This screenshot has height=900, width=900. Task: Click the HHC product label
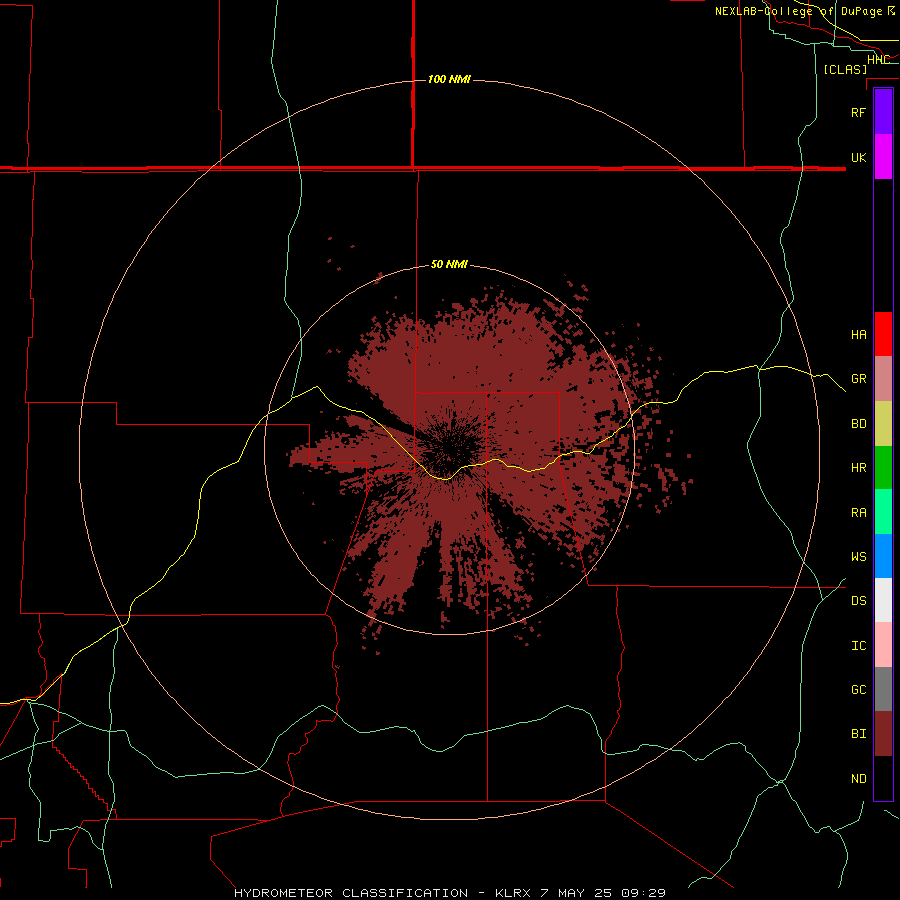[x=879, y=60]
